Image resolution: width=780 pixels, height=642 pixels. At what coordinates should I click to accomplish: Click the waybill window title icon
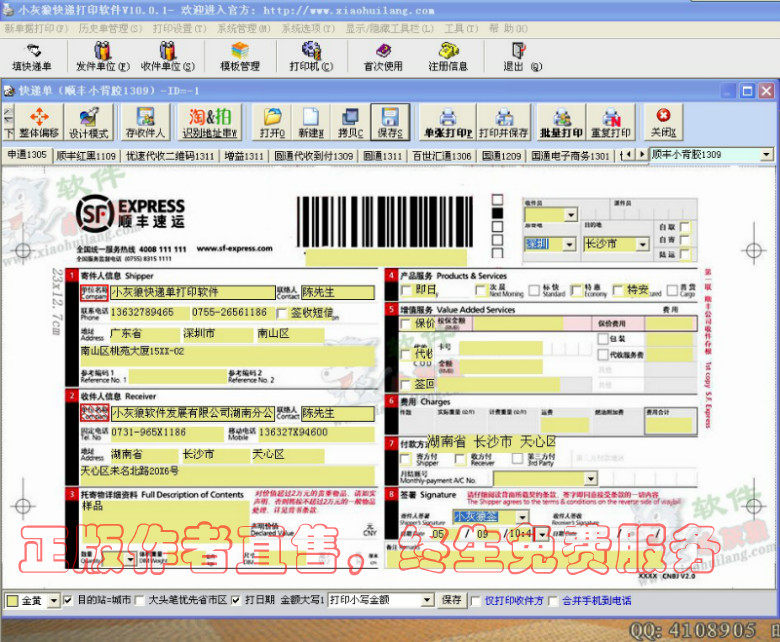point(9,91)
